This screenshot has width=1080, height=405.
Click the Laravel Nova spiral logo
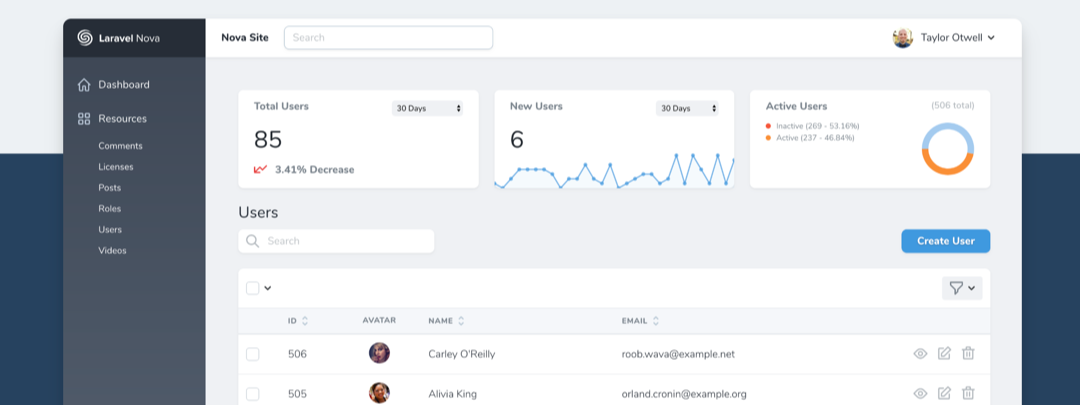pos(85,38)
